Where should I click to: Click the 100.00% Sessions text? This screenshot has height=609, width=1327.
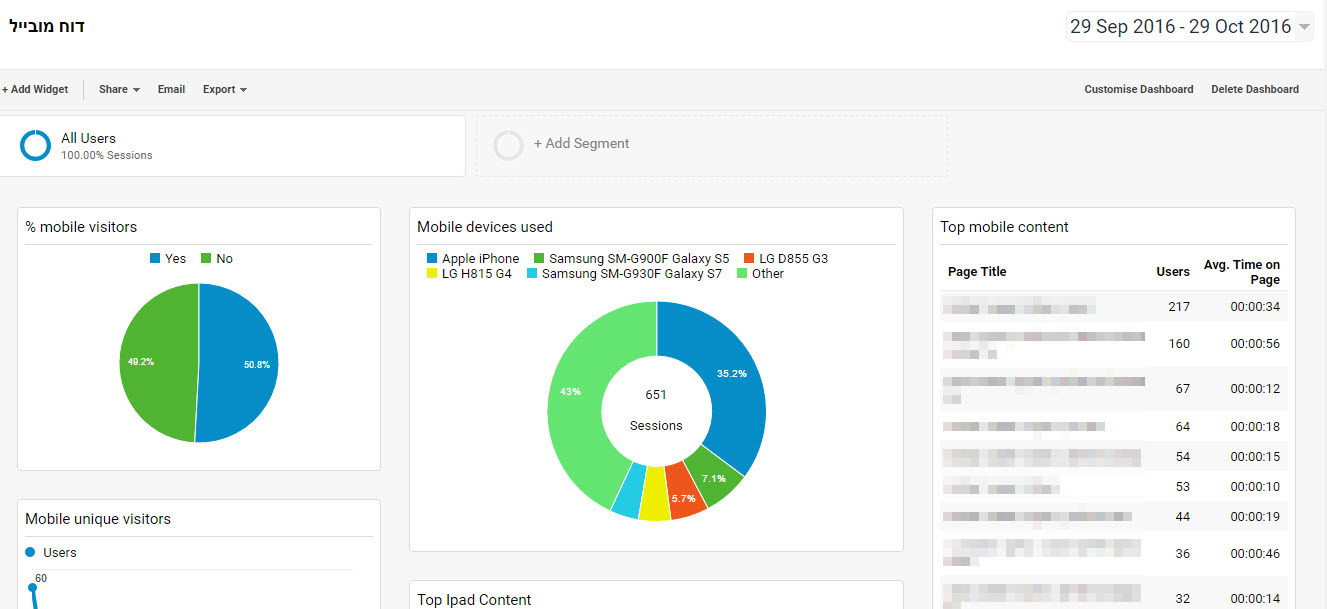[x=107, y=155]
